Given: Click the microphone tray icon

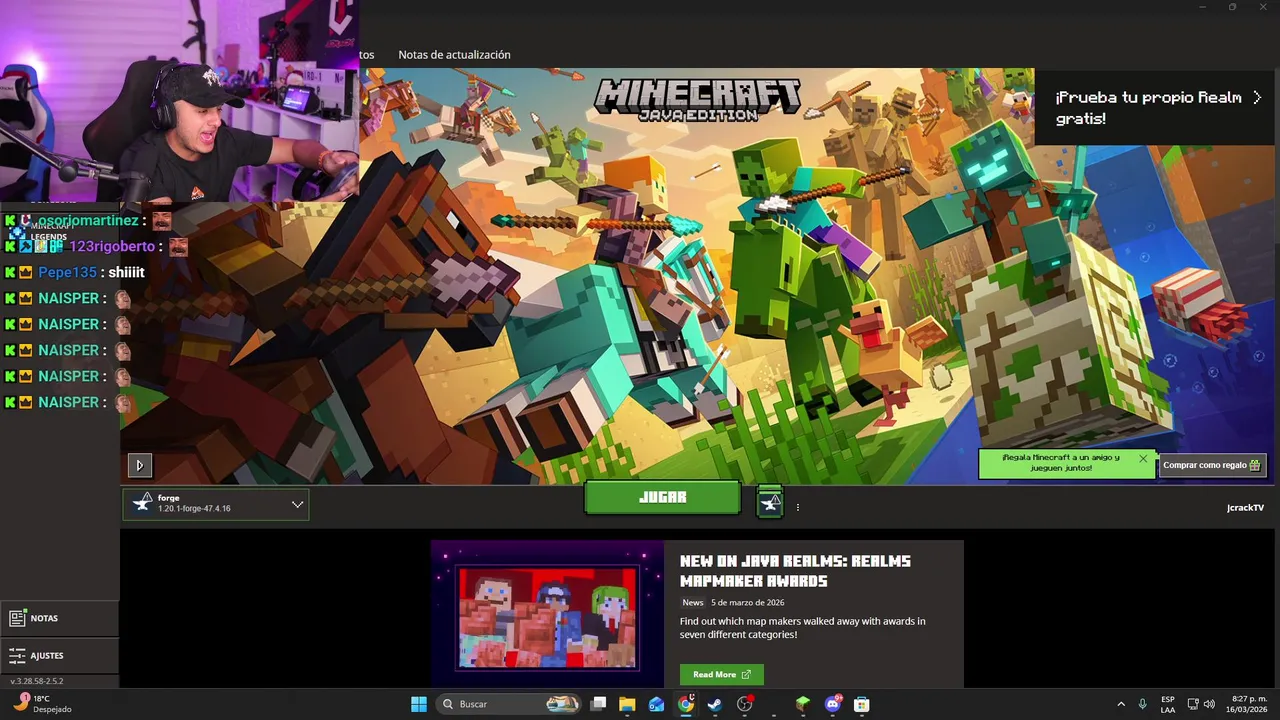Looking at the screenshot, I should click(x=1142, y=704).
